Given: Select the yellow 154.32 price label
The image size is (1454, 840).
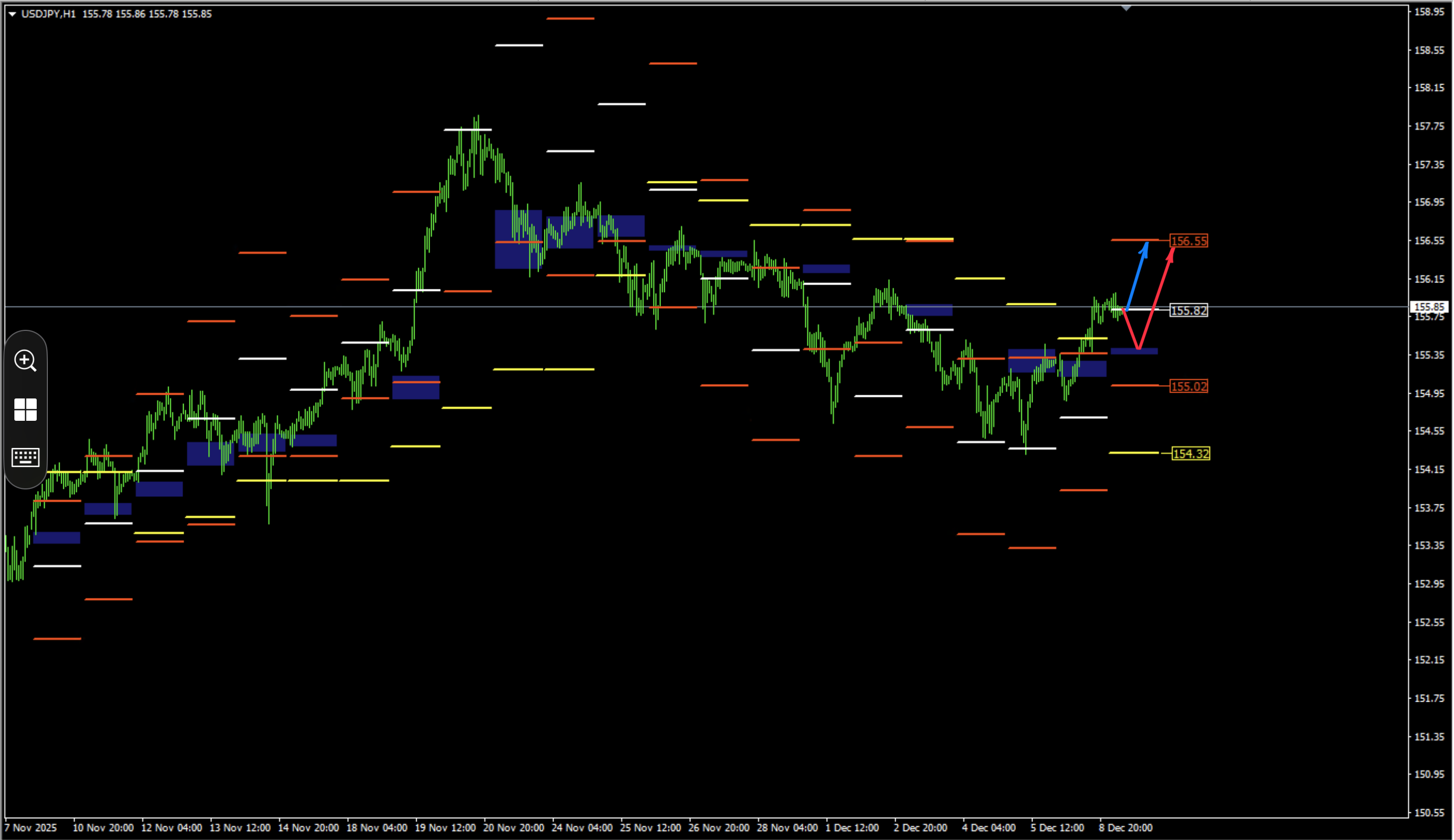Looking at the screenshot, I should tap(1191, 453).
